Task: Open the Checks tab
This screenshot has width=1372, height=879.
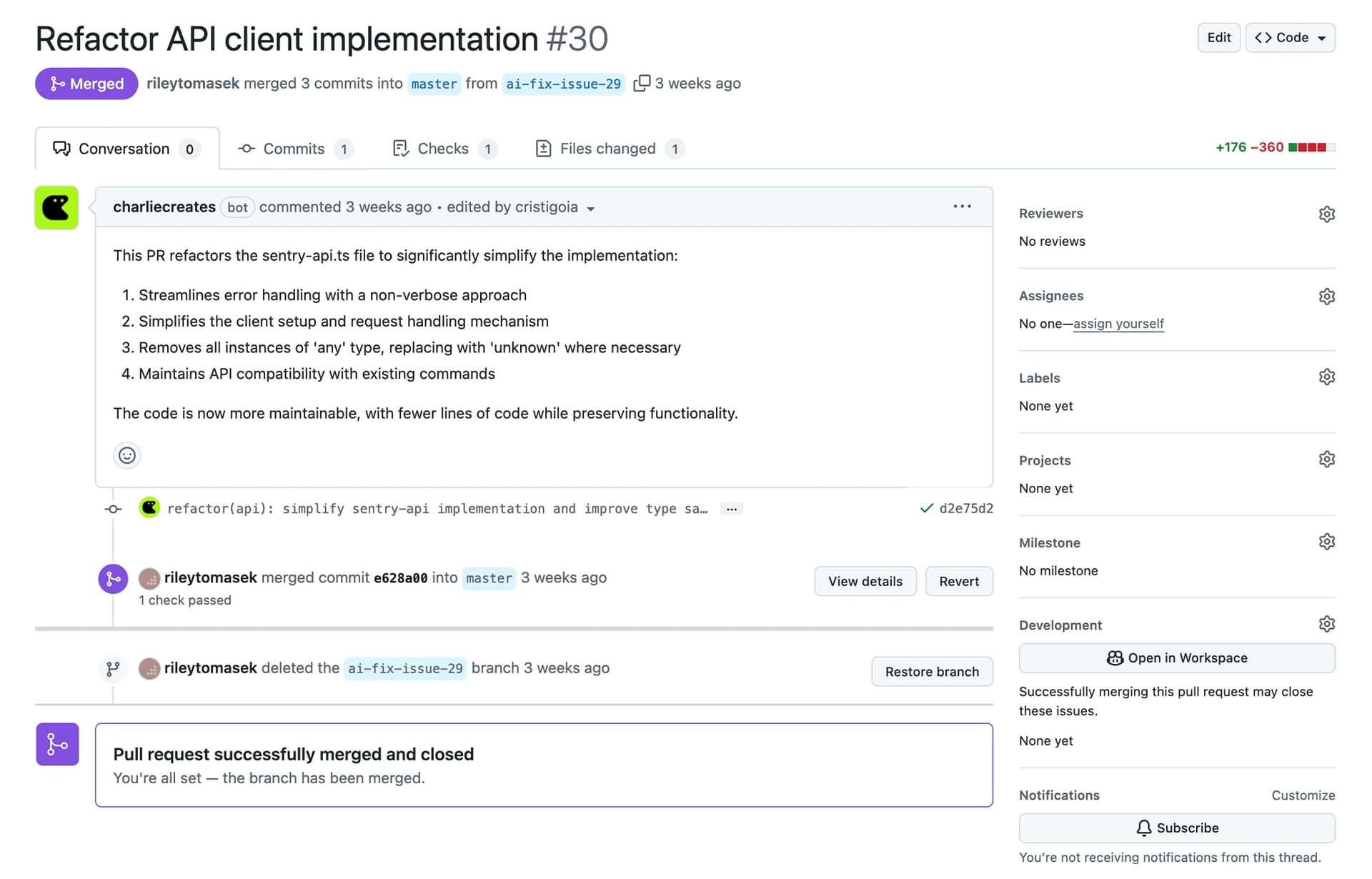Action: coord(443,149)
